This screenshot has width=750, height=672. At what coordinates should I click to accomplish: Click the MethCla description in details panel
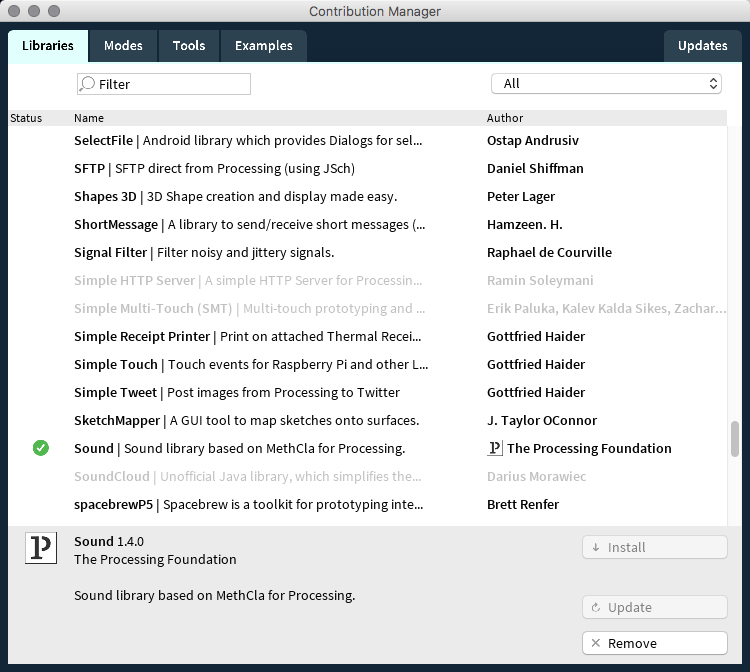(214, 595)
